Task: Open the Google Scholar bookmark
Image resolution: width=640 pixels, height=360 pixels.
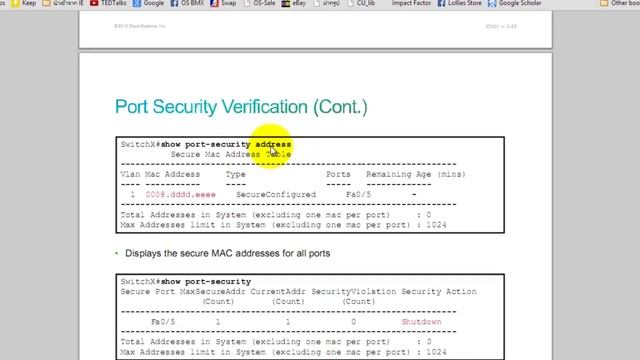Action: coord(515,3)
